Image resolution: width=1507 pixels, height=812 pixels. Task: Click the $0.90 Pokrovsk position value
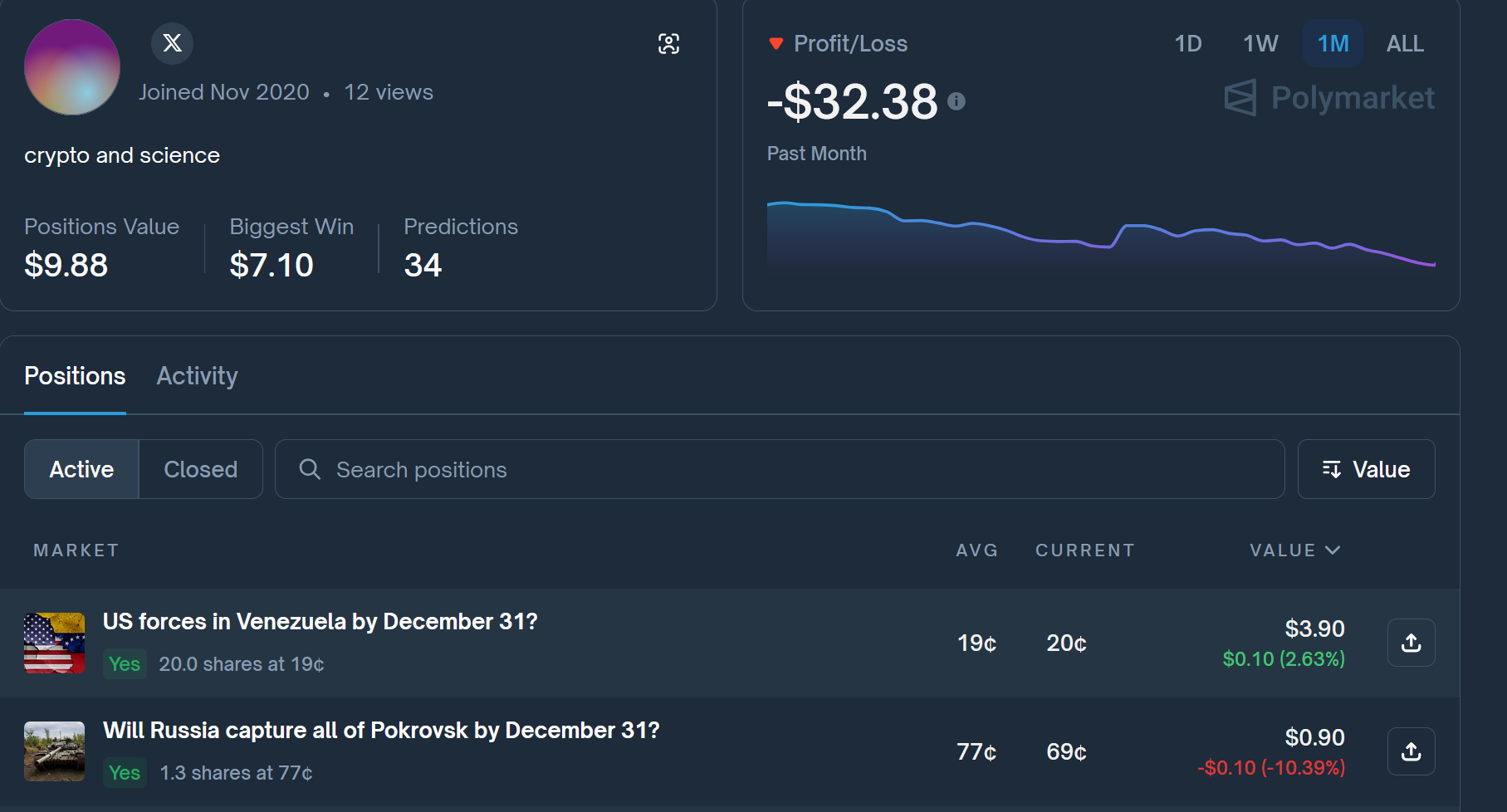1315,737
